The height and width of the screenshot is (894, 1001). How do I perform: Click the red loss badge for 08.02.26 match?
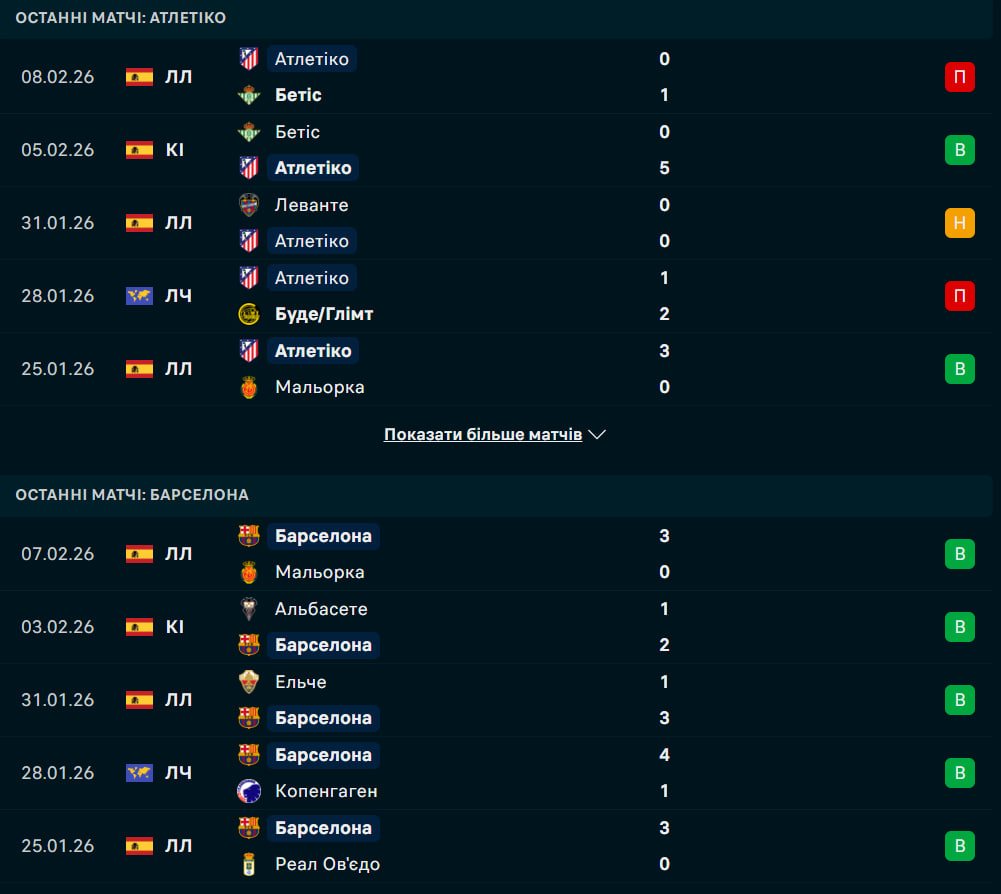tap(959, 77)
